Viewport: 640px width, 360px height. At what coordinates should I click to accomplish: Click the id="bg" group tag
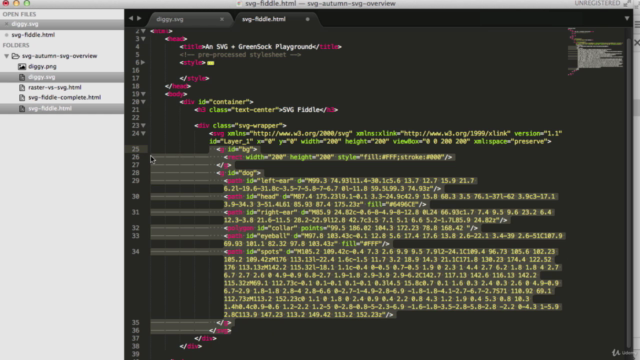tap(237, 149)
